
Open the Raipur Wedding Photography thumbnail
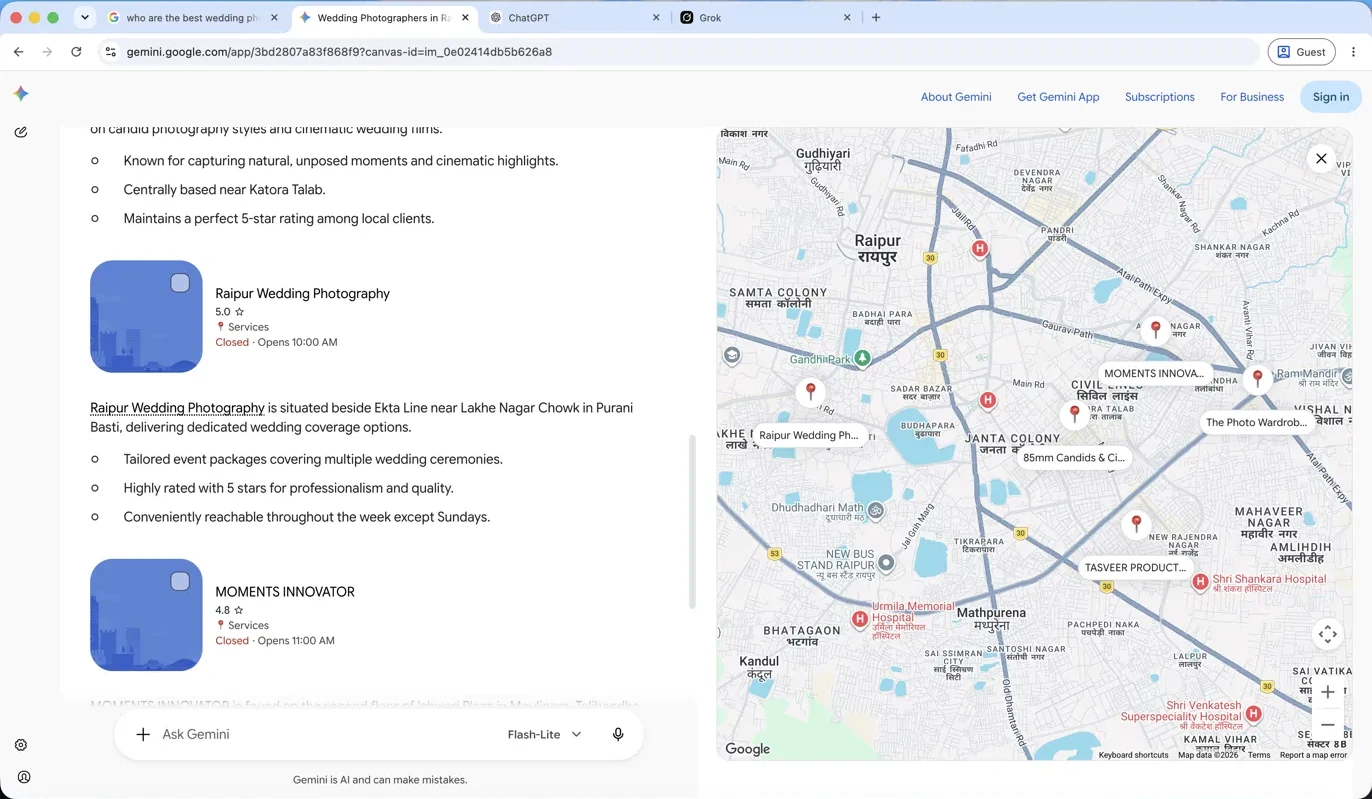[x=146, y=317]
